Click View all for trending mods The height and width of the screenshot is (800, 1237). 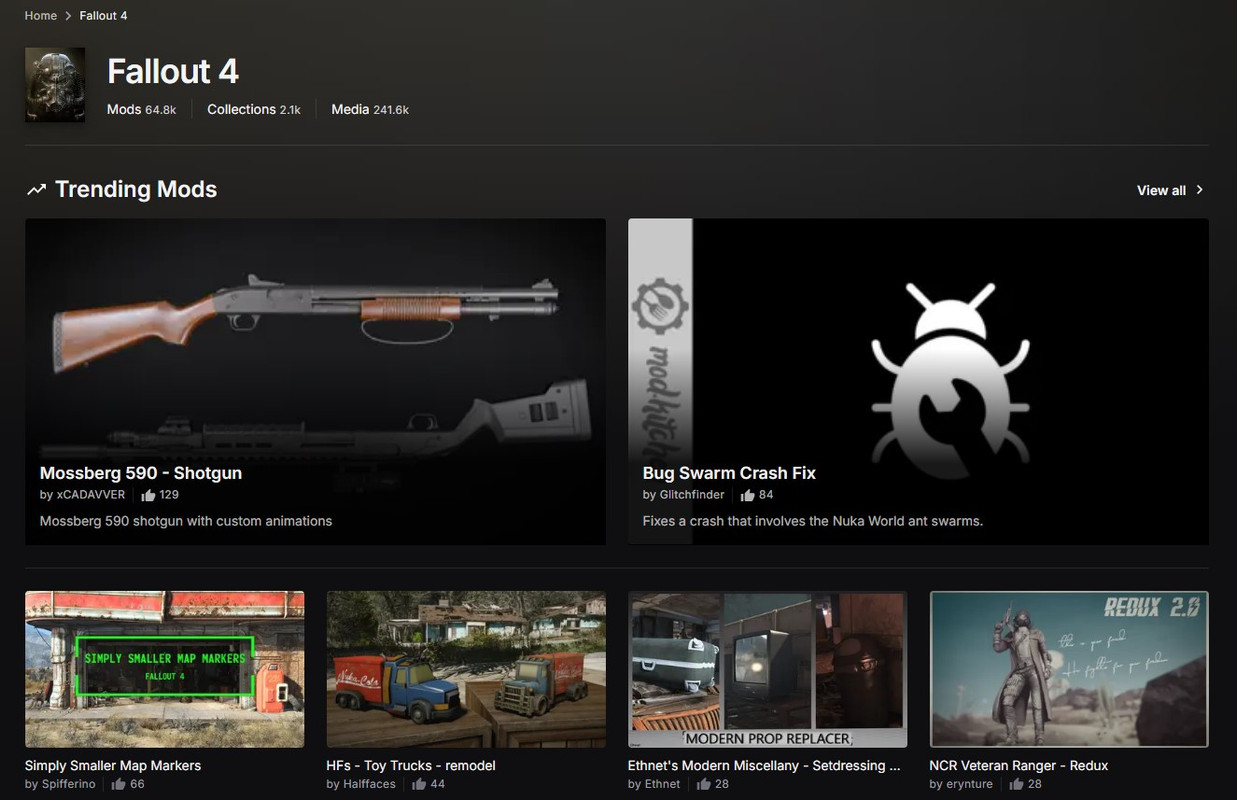[x=1161, y=190]
